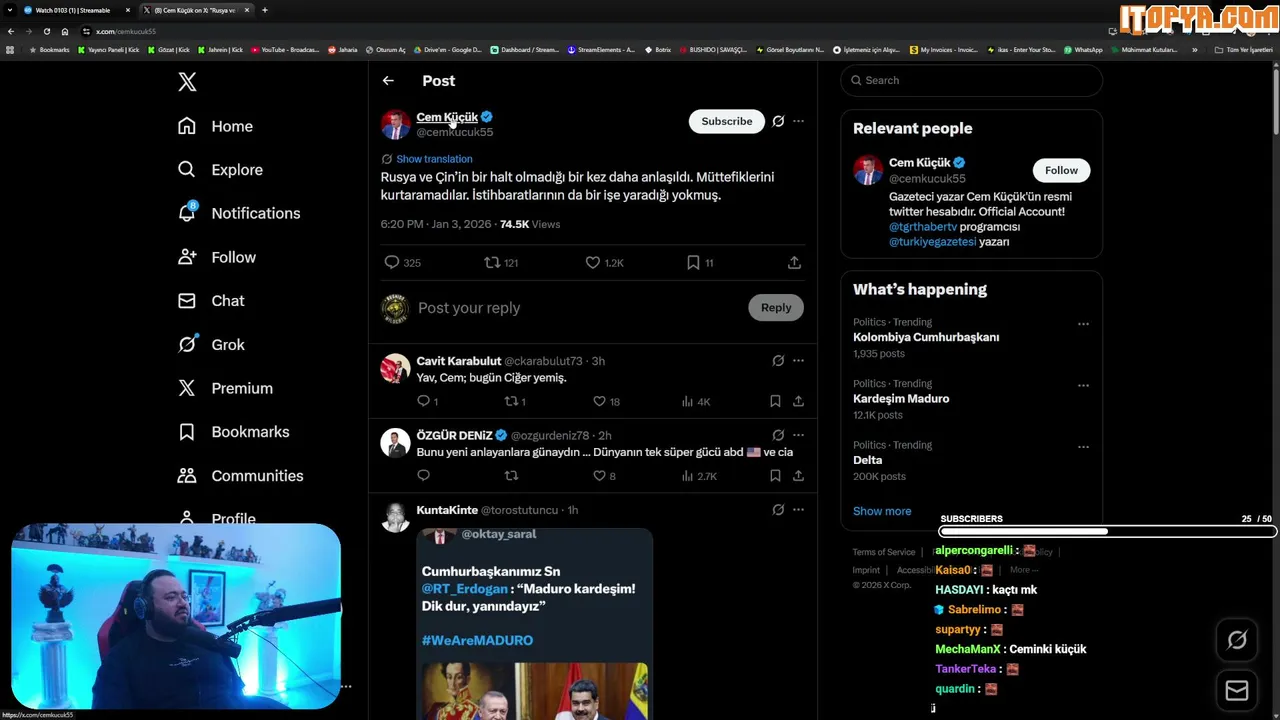Reply to ÖZGÜR DENİZ's comment
The height and width of the screenshot is (720, 1280).
423,476
